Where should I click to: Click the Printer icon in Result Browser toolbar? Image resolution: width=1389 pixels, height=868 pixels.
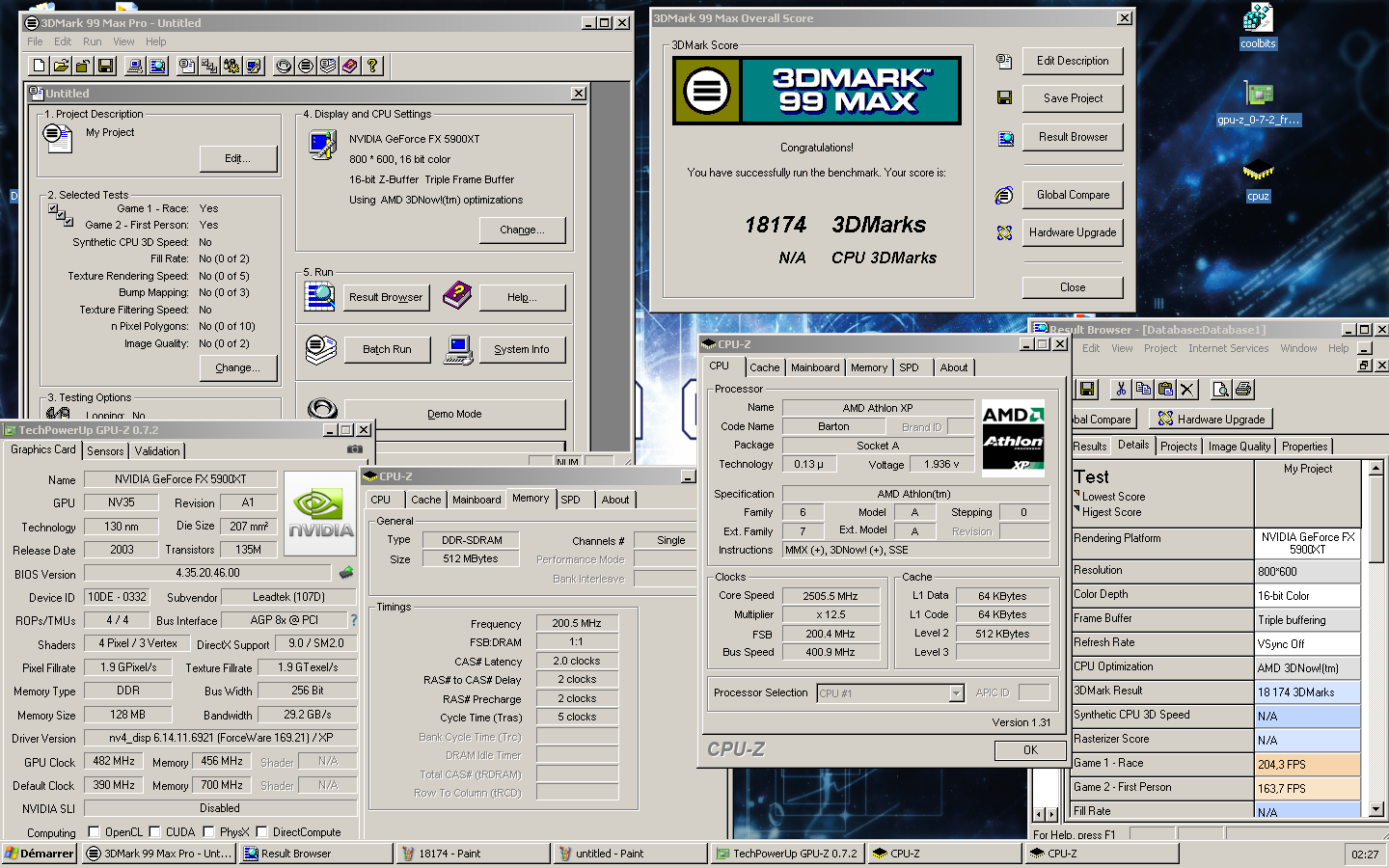1243,390
